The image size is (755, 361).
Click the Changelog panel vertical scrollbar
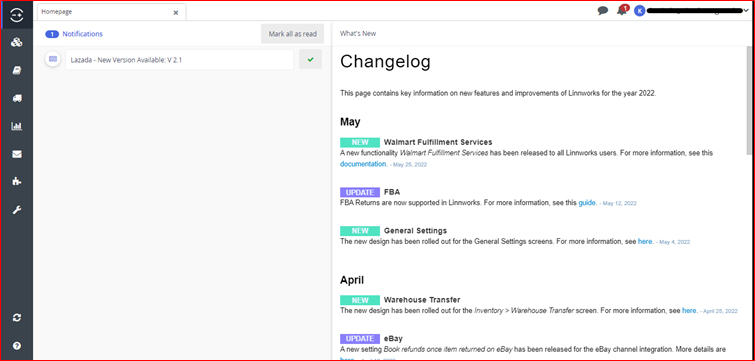tap(748, 100)
